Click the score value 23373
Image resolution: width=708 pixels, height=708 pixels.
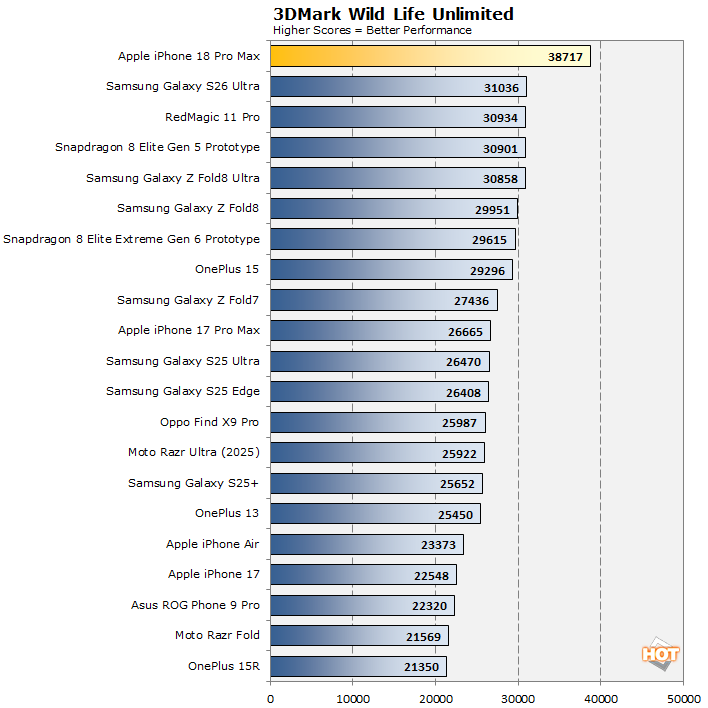(x=438, y=545)
